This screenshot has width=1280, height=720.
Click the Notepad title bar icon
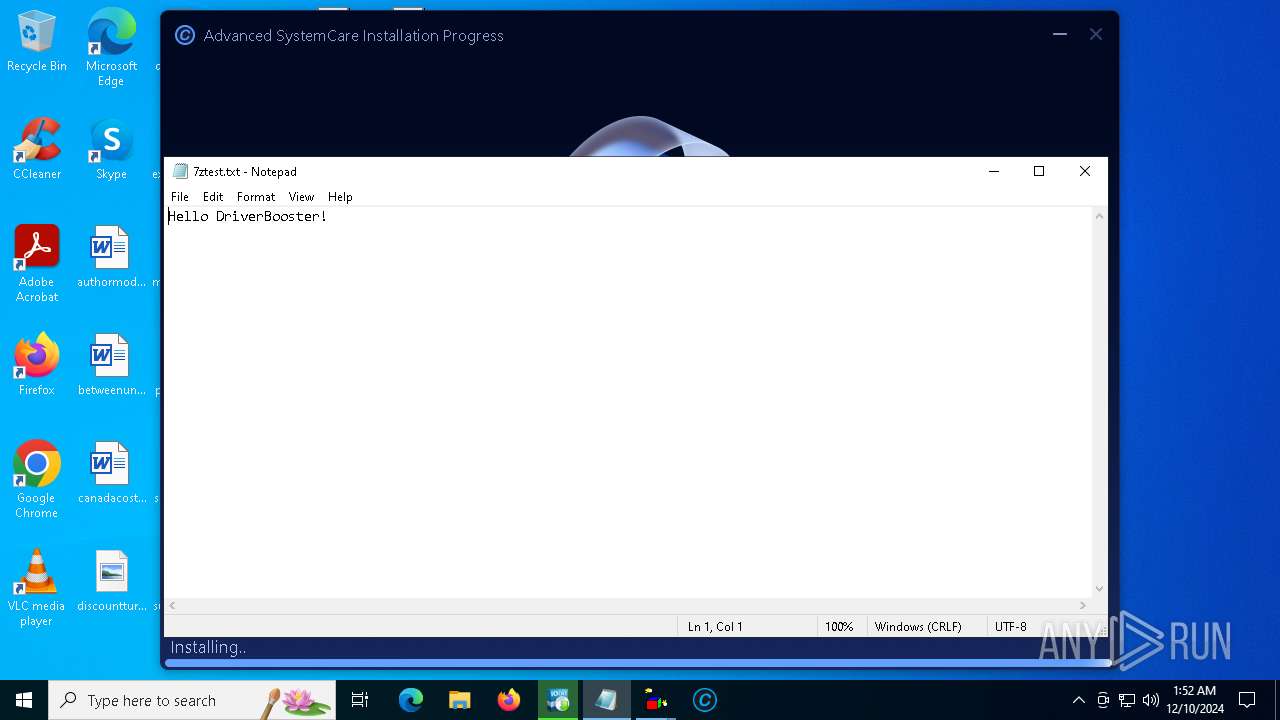click(180, 171)
